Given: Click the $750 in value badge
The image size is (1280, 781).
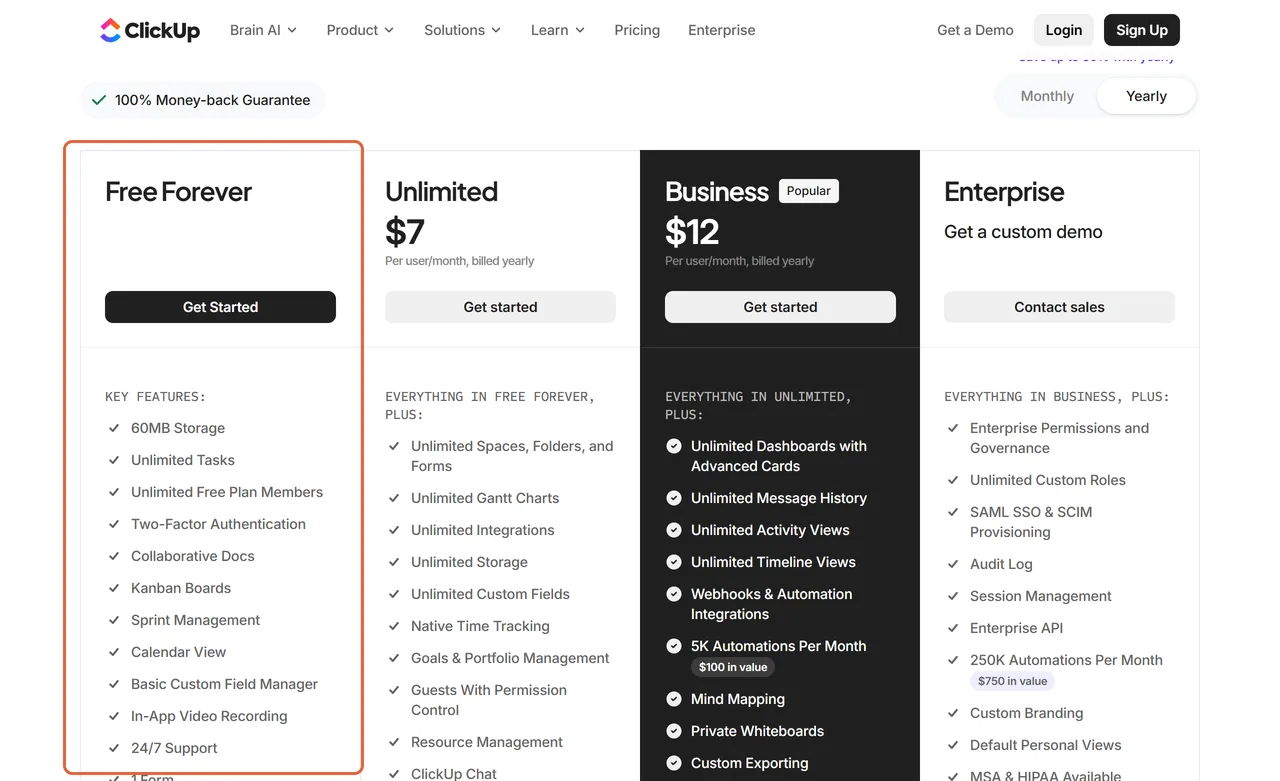Looking at the screenshot, I should [1012, 681].
